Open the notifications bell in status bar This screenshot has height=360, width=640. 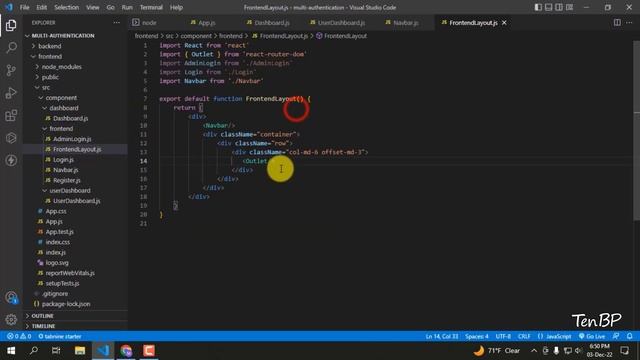tap(629, 336)
